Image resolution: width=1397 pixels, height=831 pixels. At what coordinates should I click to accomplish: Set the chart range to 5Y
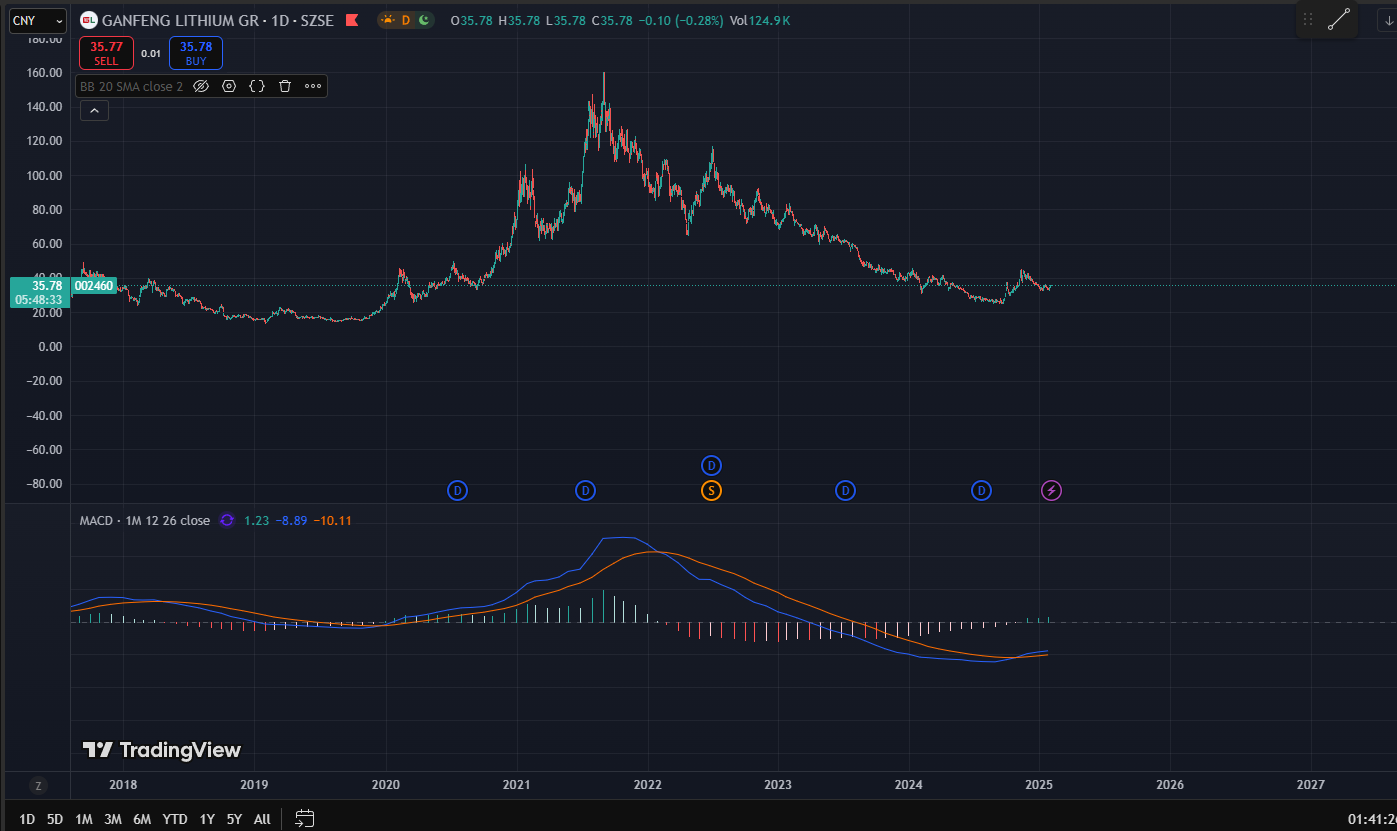(x=234, y=819)
